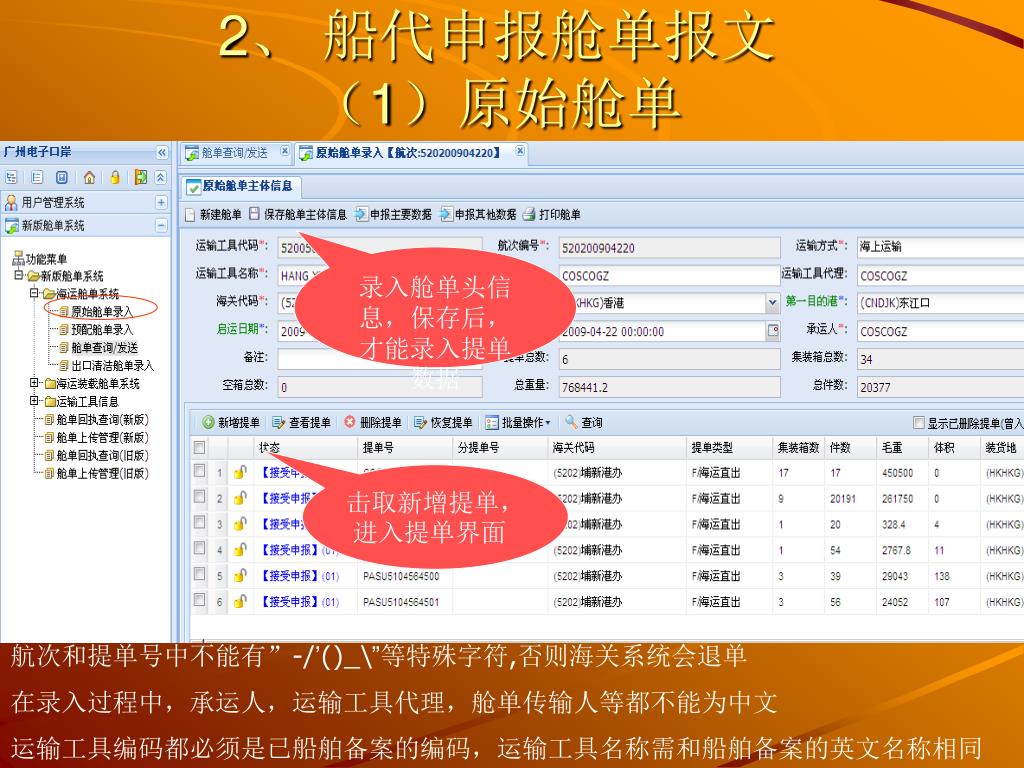The image size is (1024, 768).
Task: Click 恢复提单 button
Action: 443,423
